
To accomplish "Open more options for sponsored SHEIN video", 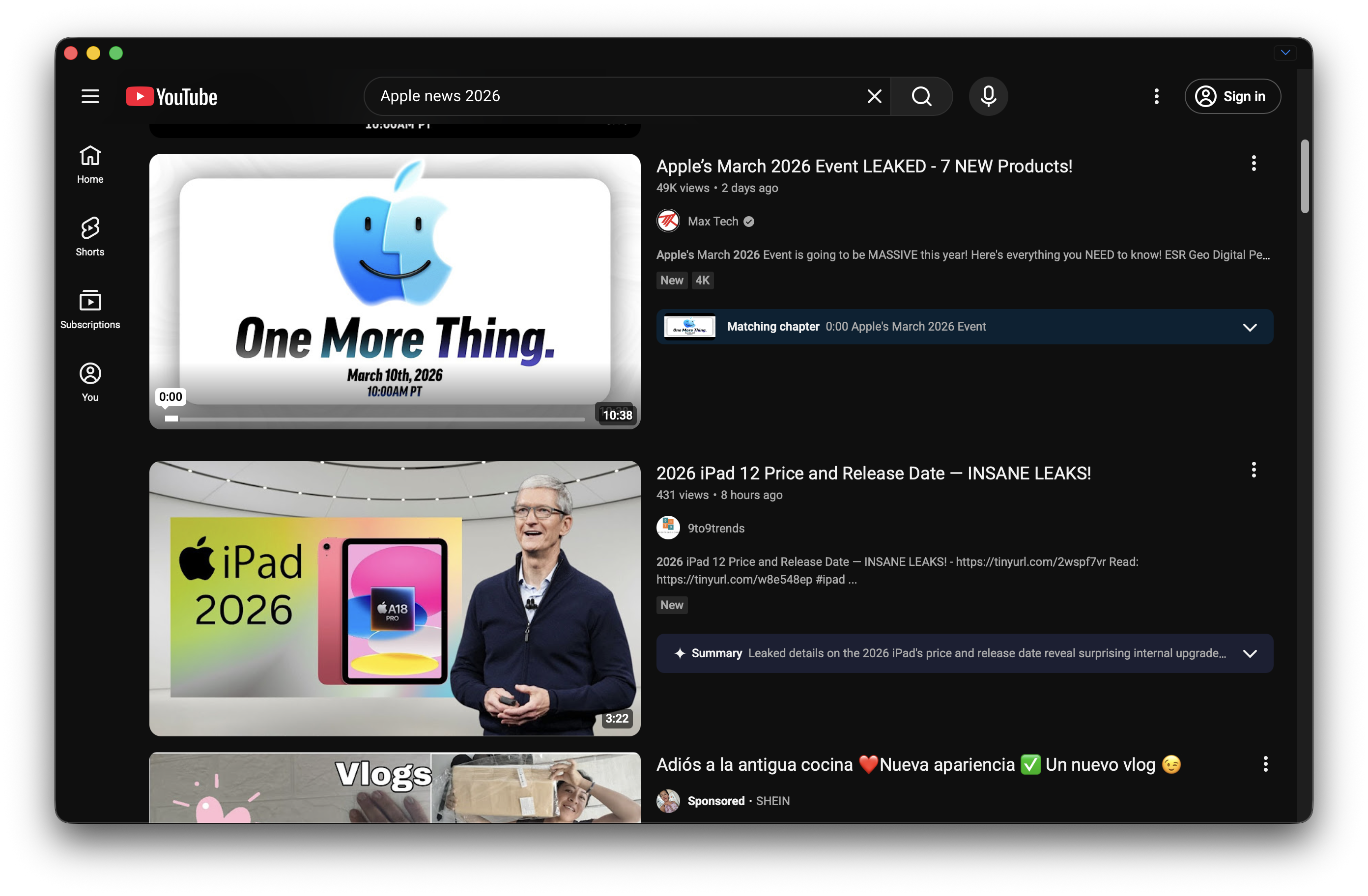I will pos(1265,764).
